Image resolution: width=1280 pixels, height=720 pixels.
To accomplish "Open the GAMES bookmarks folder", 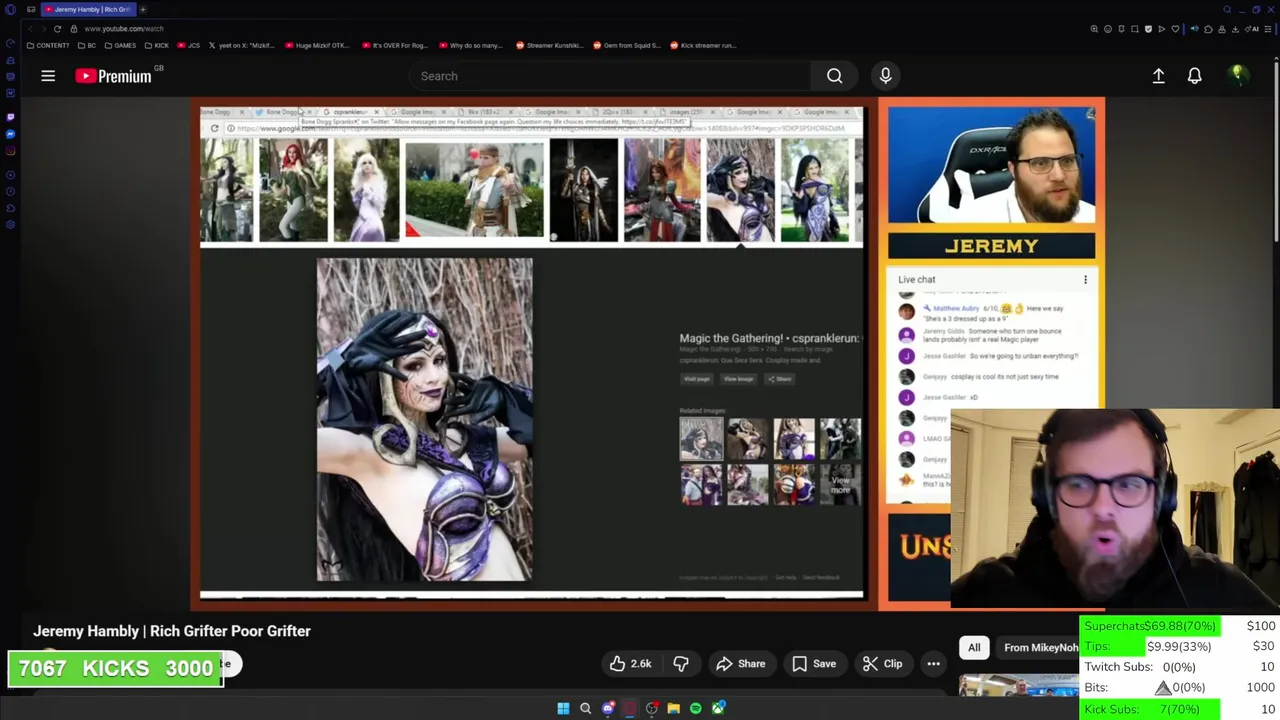I will coord(120,45).
